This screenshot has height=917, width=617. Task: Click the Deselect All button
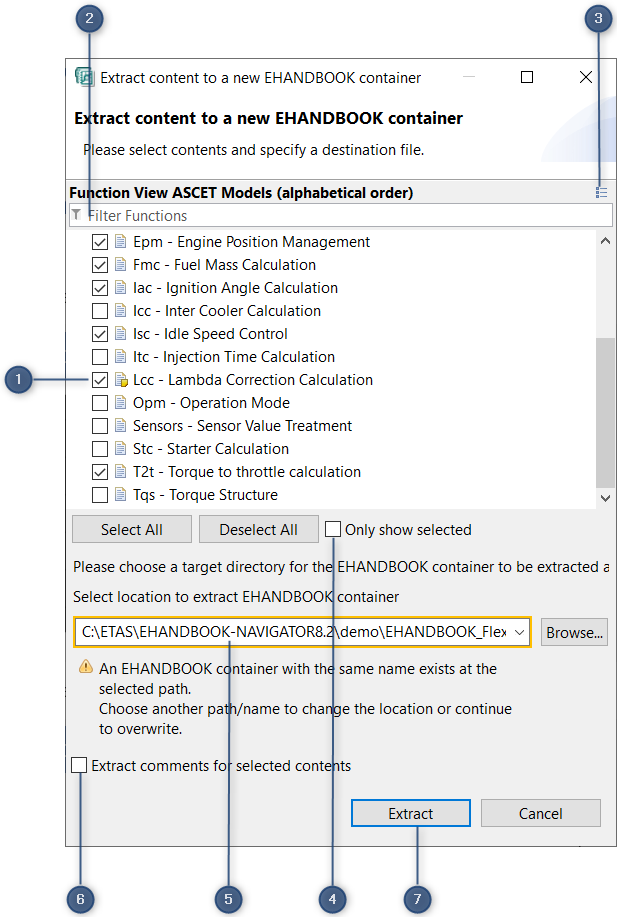click(x=258, y=529)
